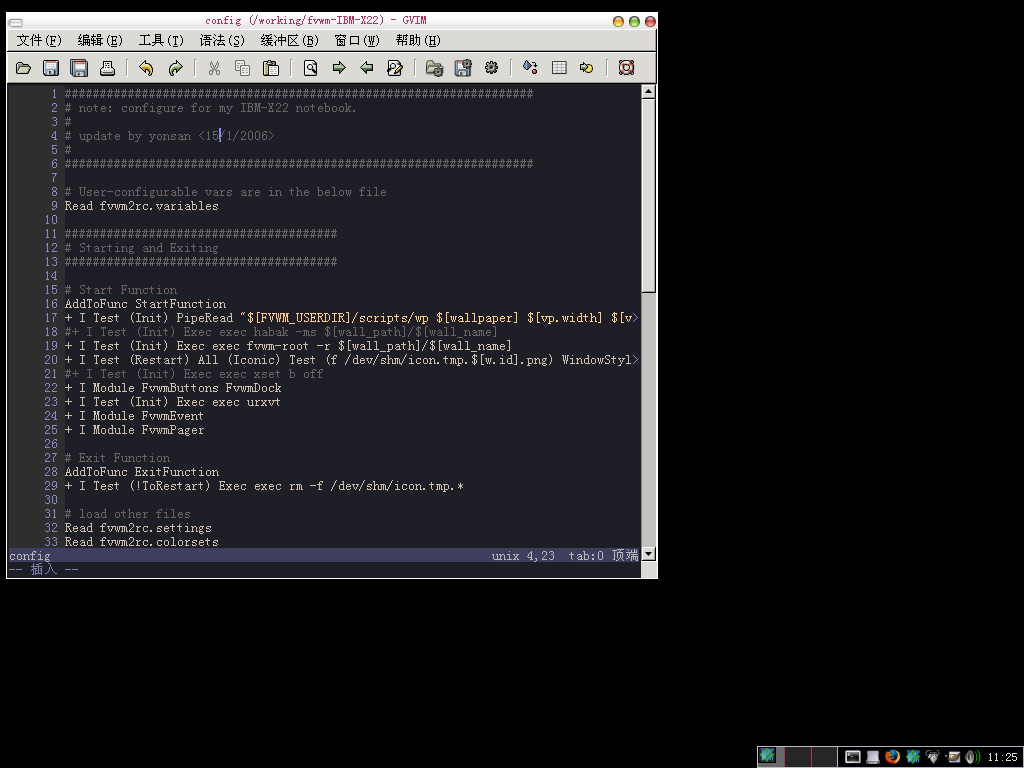Click the 'unix 4,23' status text
The height and width of the screenshot is (768, 1024).
523,556
